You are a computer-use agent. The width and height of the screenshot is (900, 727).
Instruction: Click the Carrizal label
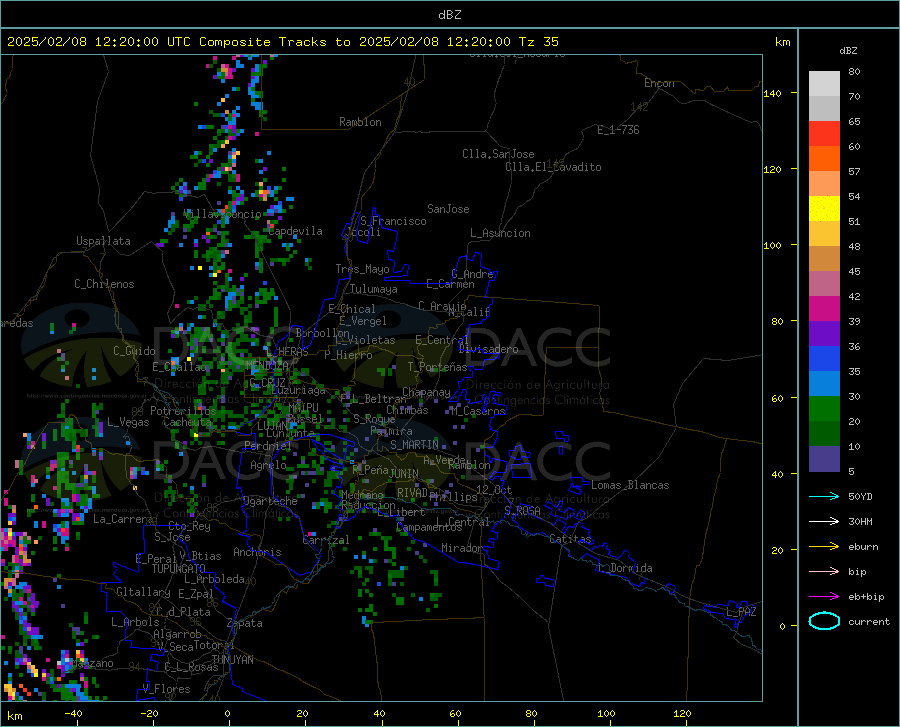tap(326, 540)
